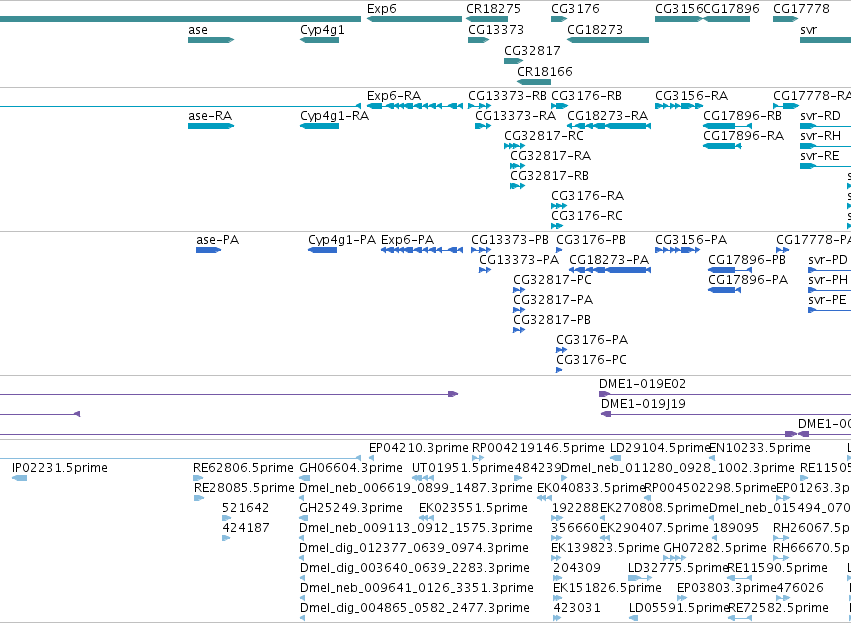Click the Exp6-PA protein label
This screenshot has width=851, height=623.
point(408,240)
